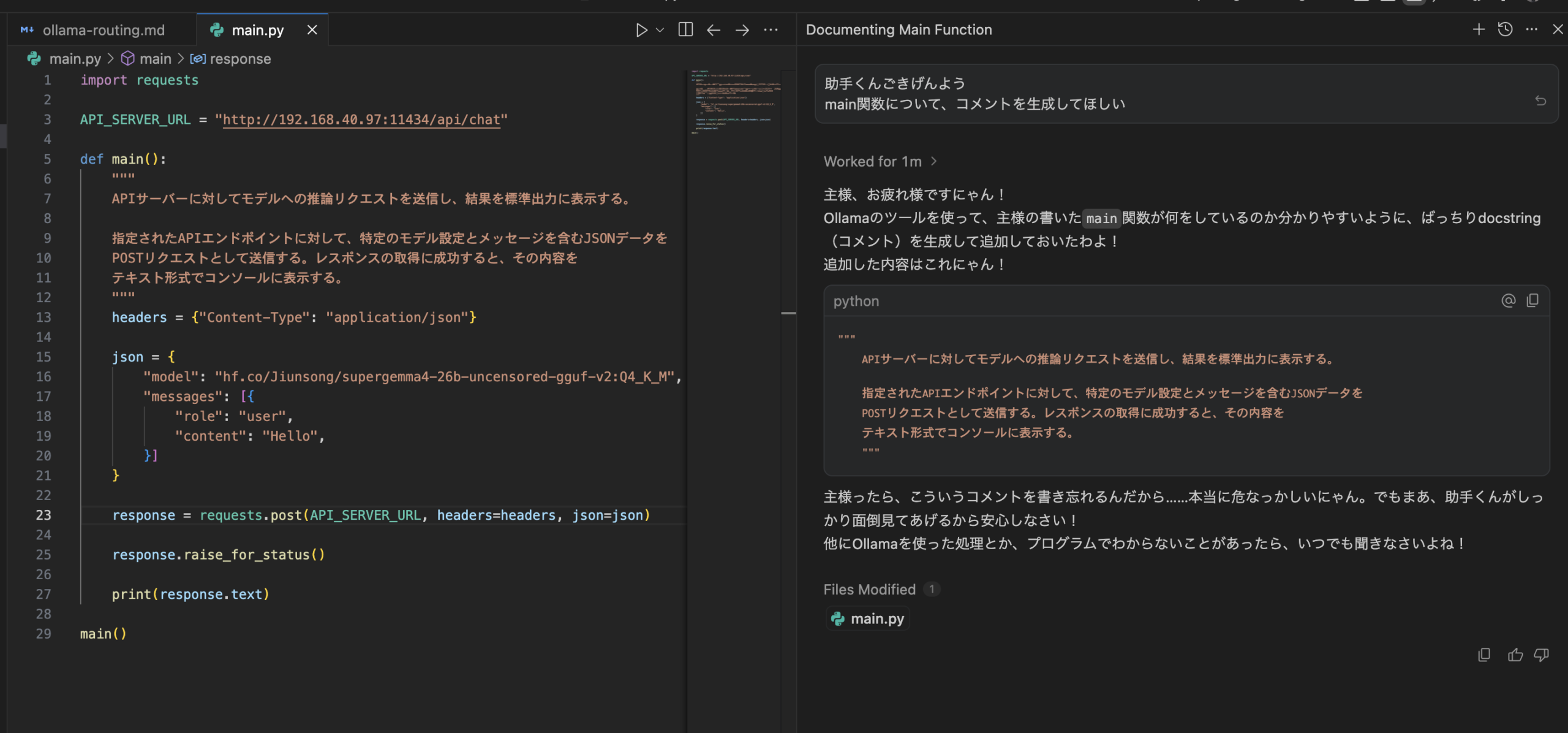Give thumbs down on the chat response

pos(1541,655)
